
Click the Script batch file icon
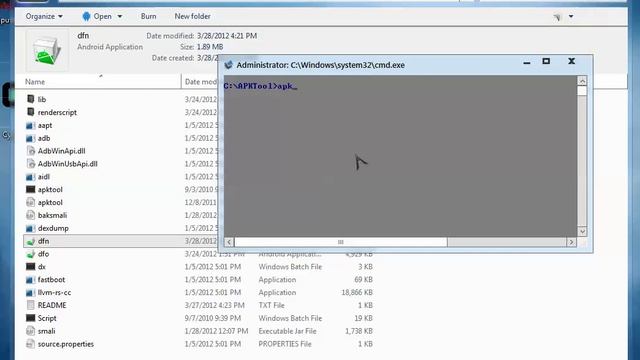[x=31, y=318]
